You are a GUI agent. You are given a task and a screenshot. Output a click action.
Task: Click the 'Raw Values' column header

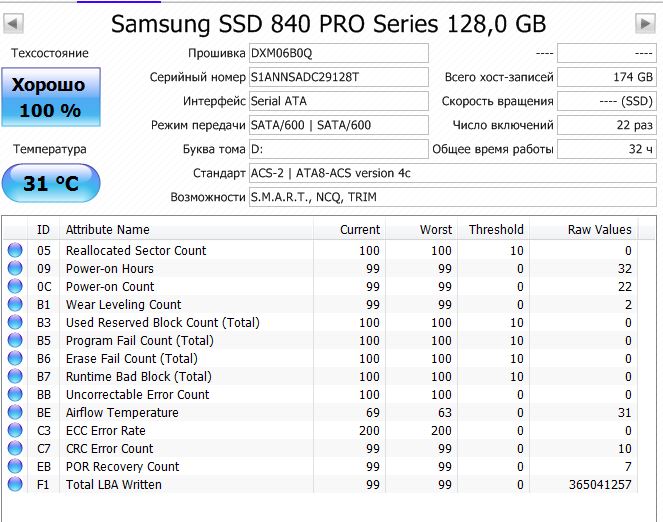click(x=599, y=229)
